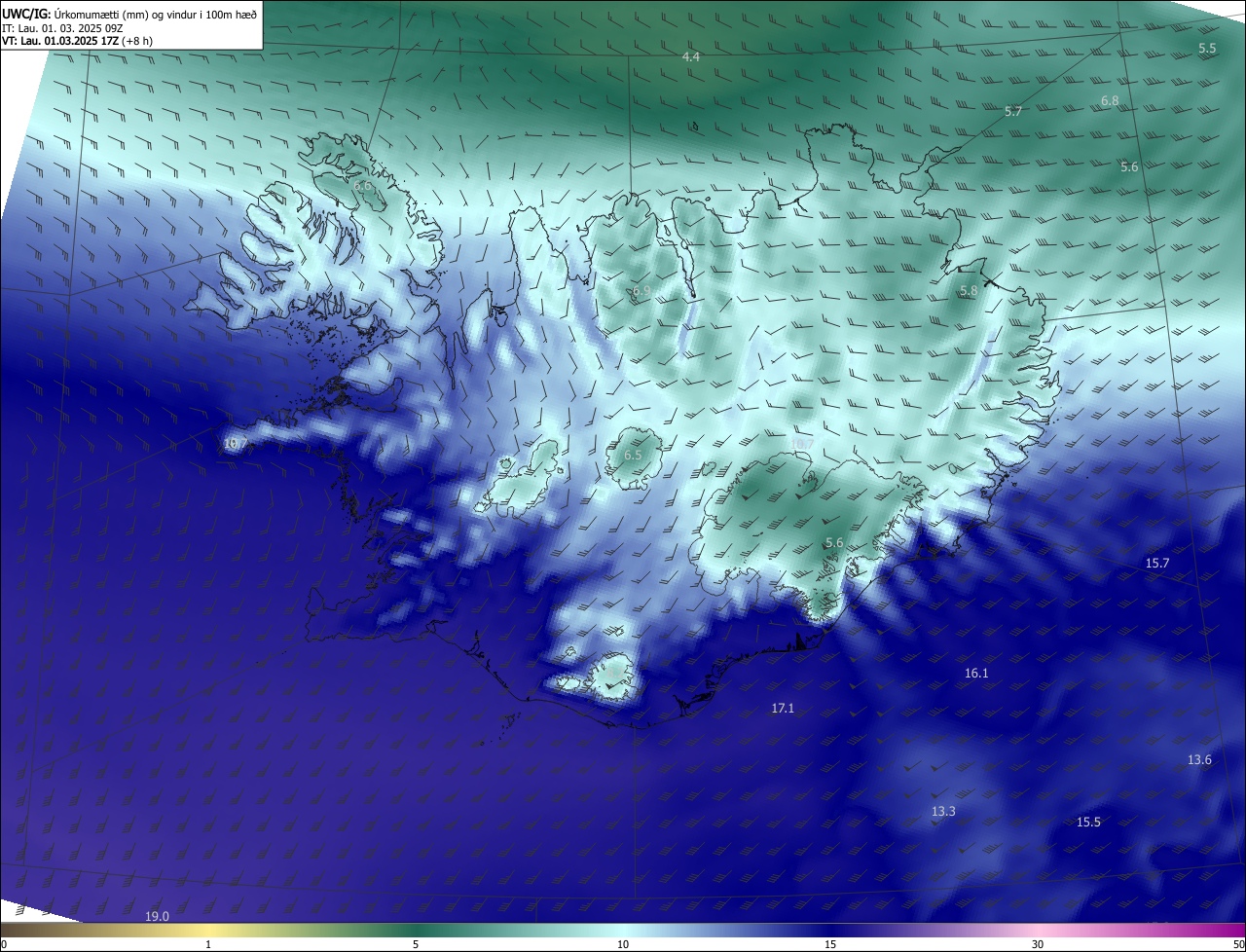The height and width of the screenshot is (952, 1246).
Task: Select the 4.4 value label on the map
Action: coord(691,57)
